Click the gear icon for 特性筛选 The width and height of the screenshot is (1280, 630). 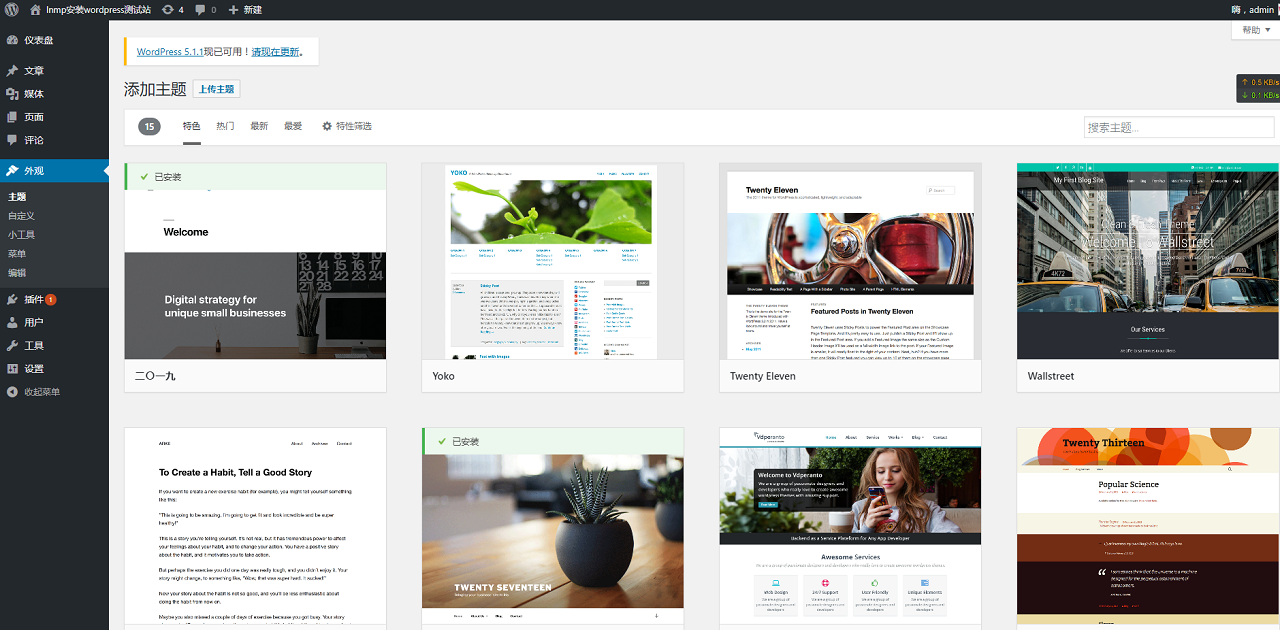[327, 126]
